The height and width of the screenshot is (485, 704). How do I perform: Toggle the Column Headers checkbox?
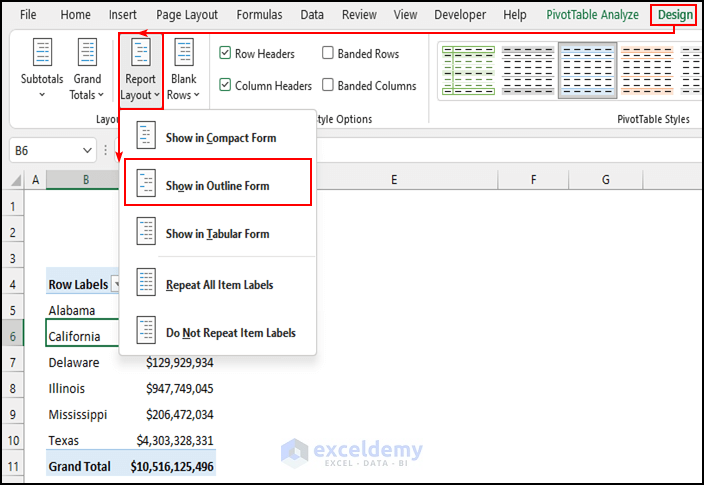click(x=225, y=84)
